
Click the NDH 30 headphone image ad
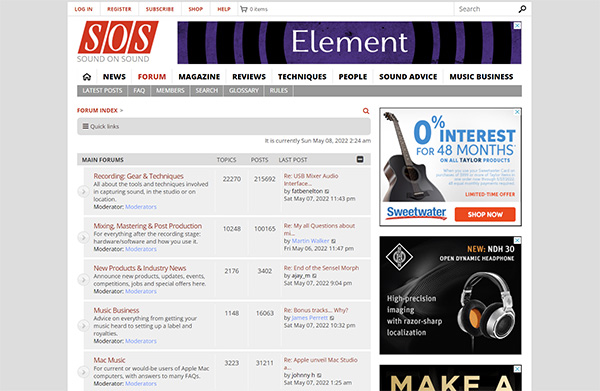[450, 295]
